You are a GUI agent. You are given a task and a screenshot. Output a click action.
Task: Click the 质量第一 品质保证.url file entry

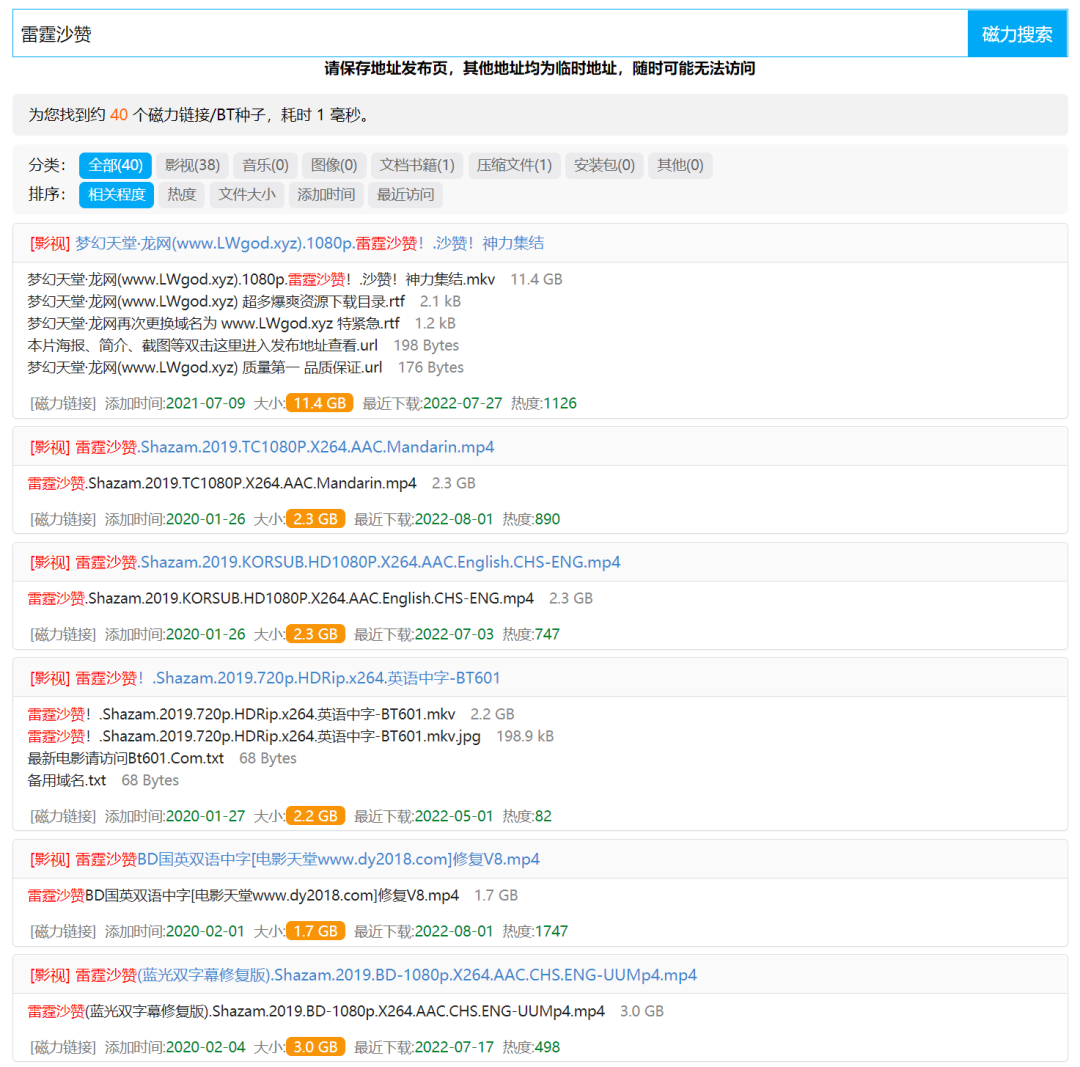pos(205,368)
